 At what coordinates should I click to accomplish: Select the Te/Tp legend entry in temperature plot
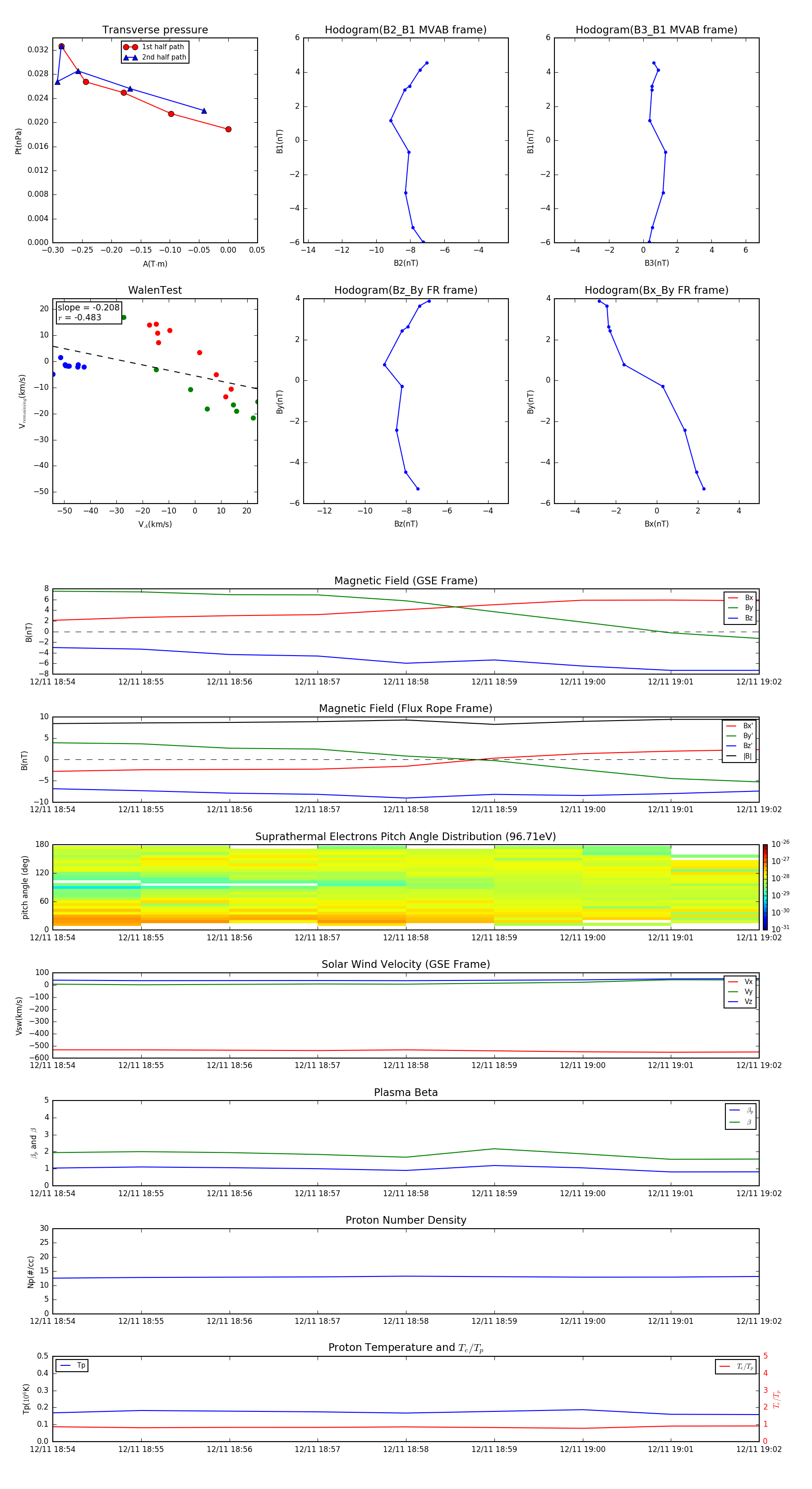click(736, 1366)
